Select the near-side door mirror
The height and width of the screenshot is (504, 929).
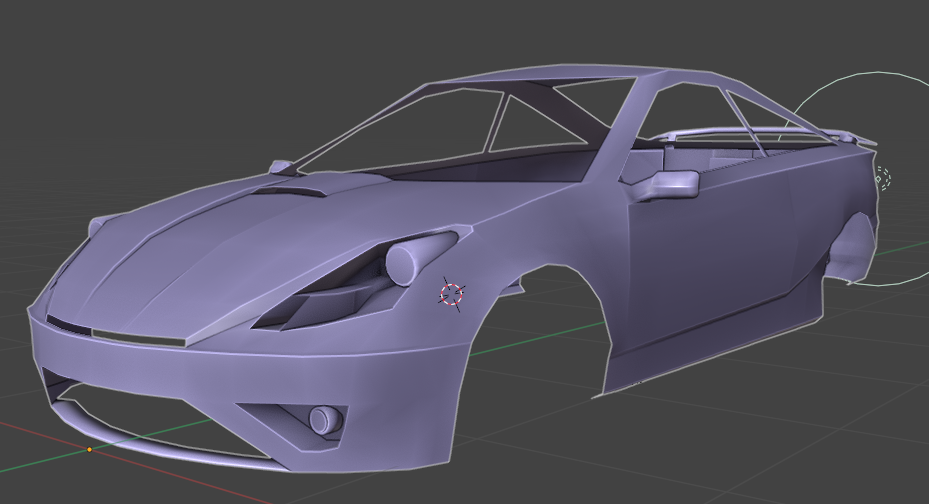[672, 184]
